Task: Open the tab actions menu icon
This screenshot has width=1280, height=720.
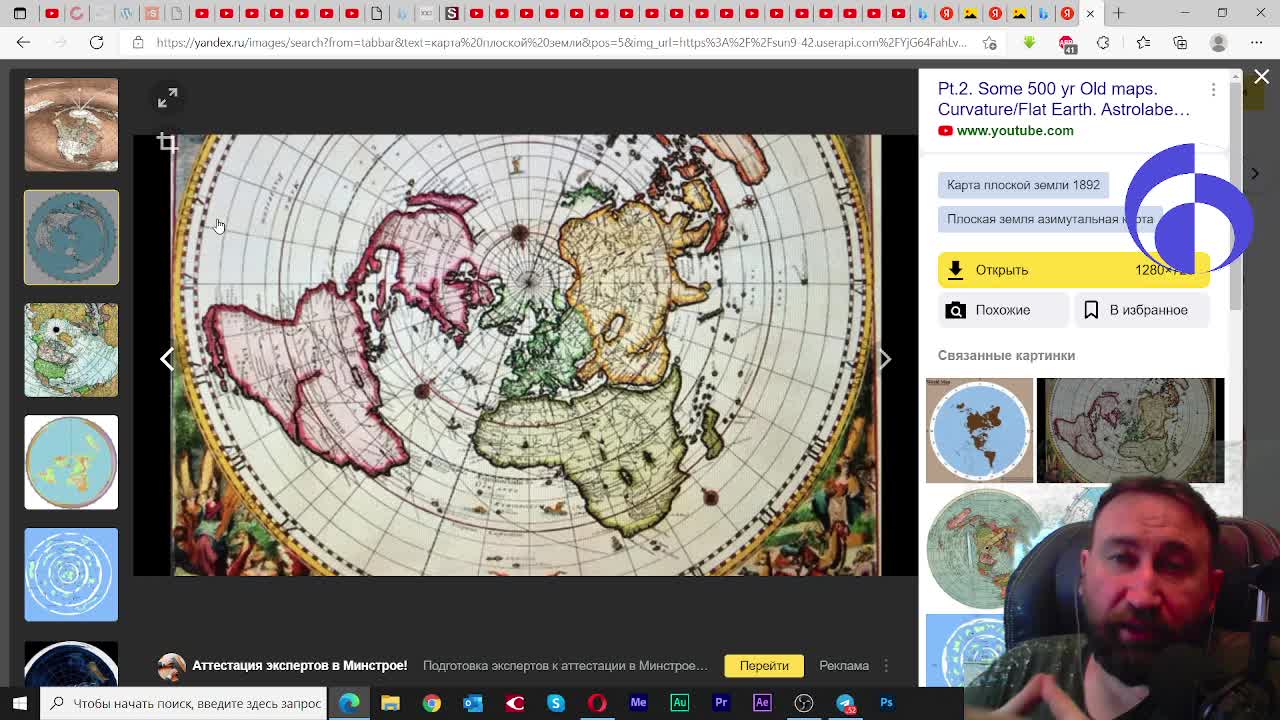Action: (x=20, y=14)
